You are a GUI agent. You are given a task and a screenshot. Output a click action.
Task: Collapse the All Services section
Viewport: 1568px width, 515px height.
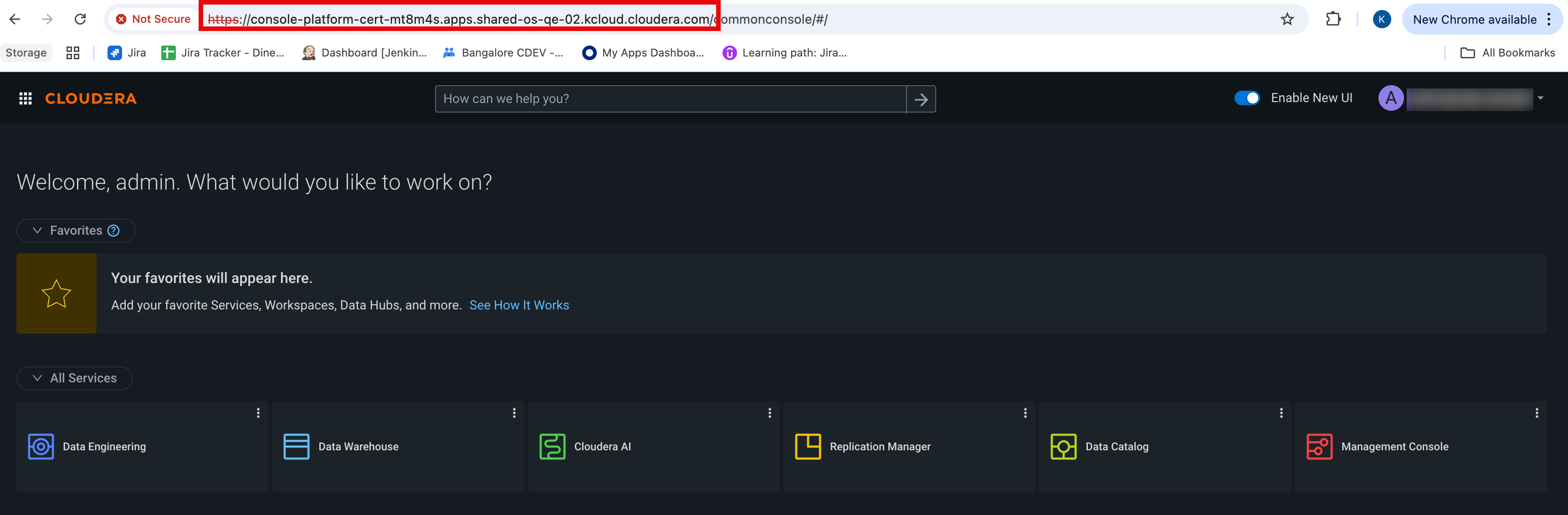(37, 378)
